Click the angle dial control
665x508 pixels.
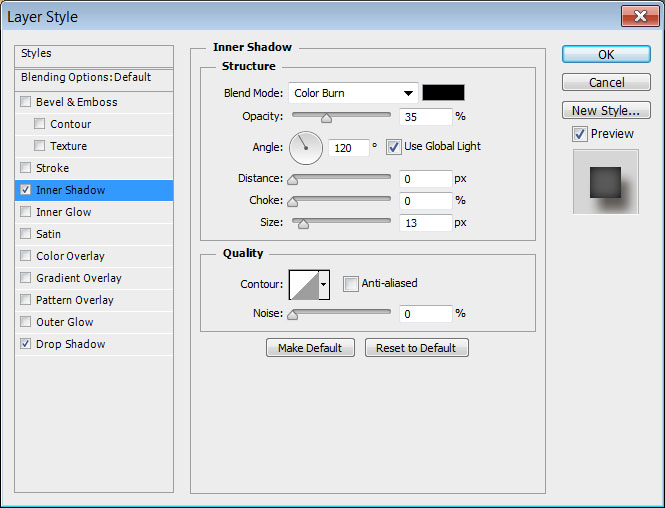(306, 148)
